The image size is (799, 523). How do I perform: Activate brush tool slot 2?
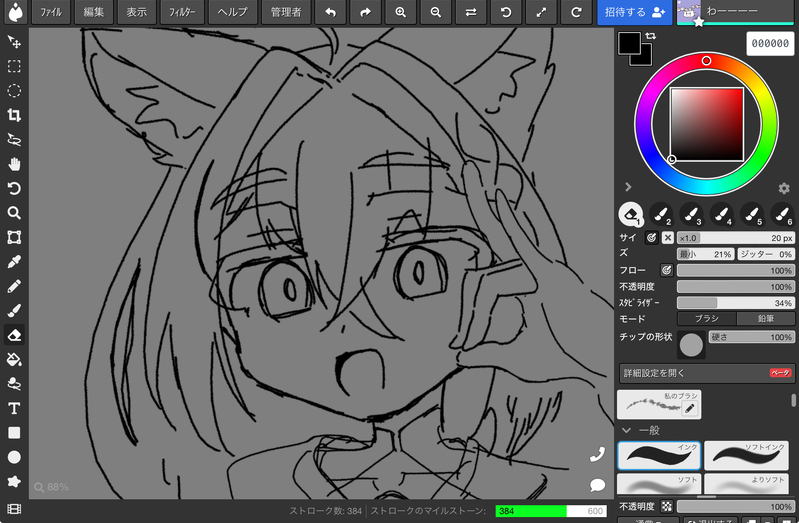point(661,214)
